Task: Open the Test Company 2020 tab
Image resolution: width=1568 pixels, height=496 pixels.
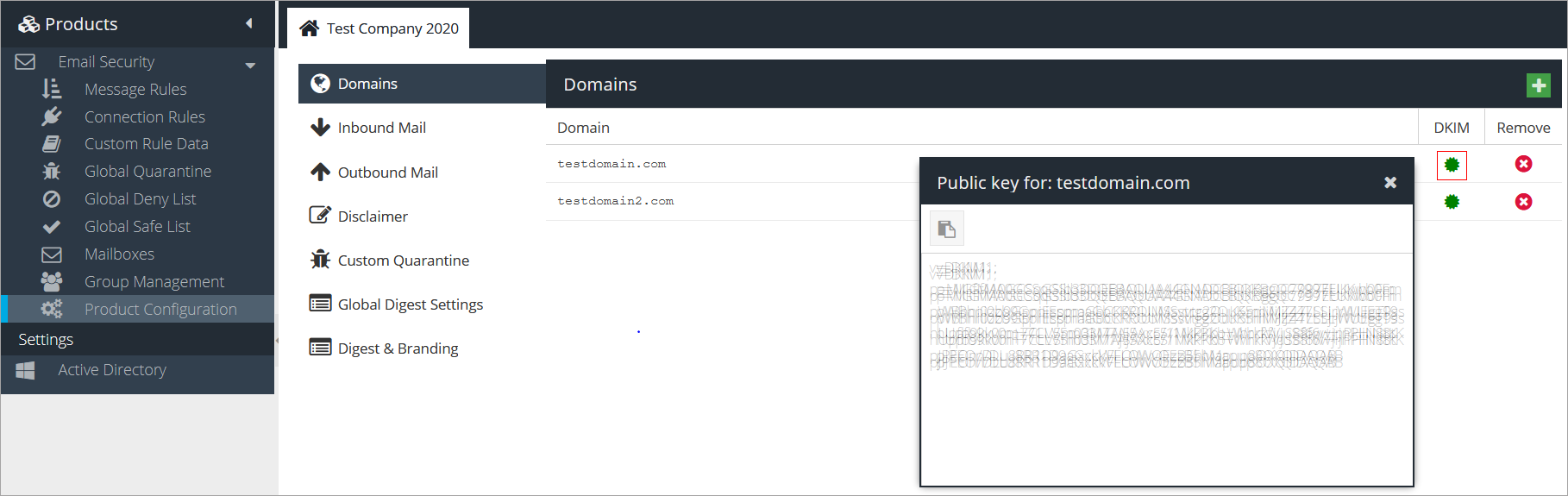Action: 379,28
